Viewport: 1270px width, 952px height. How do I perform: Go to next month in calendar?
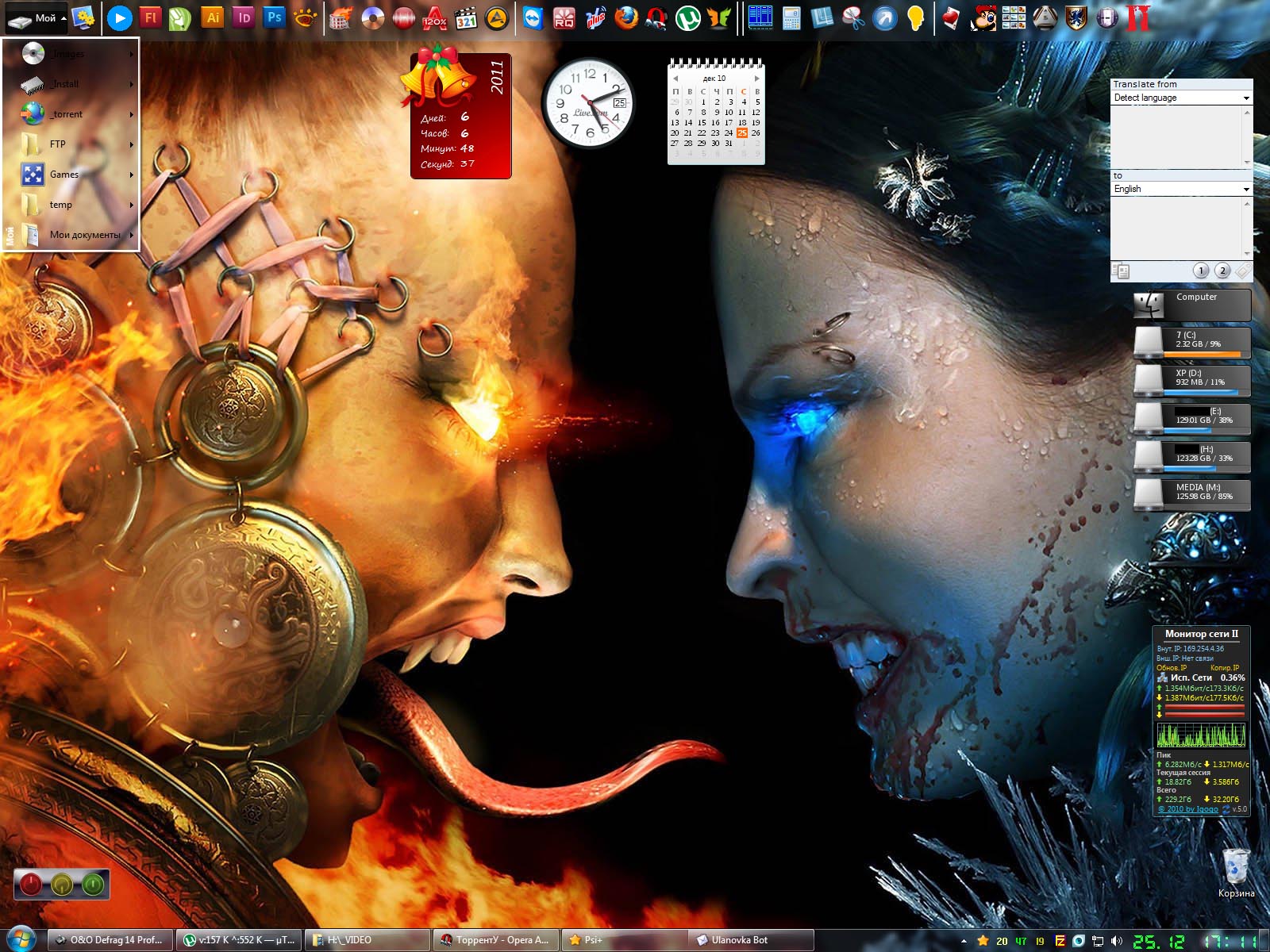point(756,79)
